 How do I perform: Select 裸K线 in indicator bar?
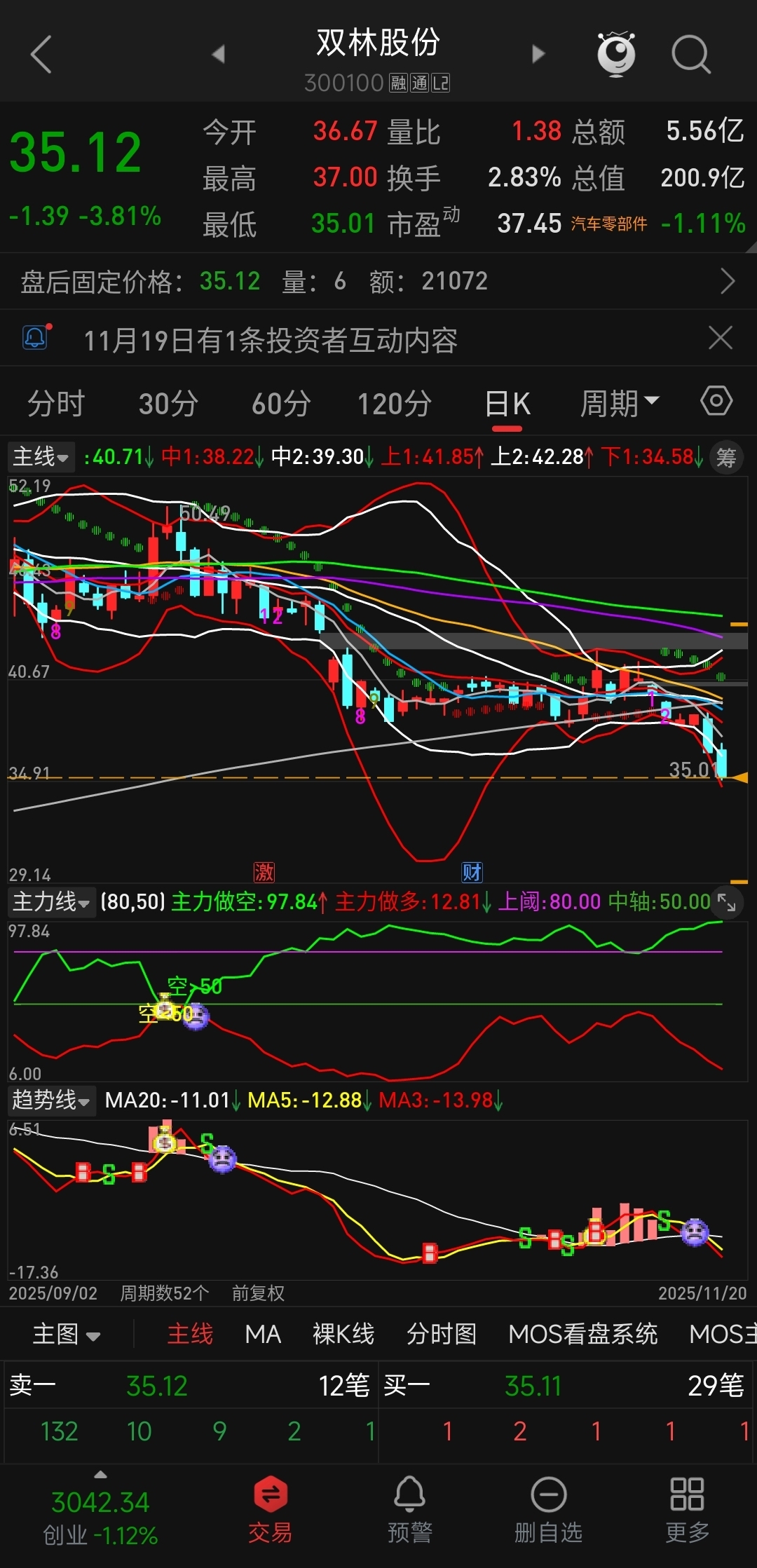343,1334
